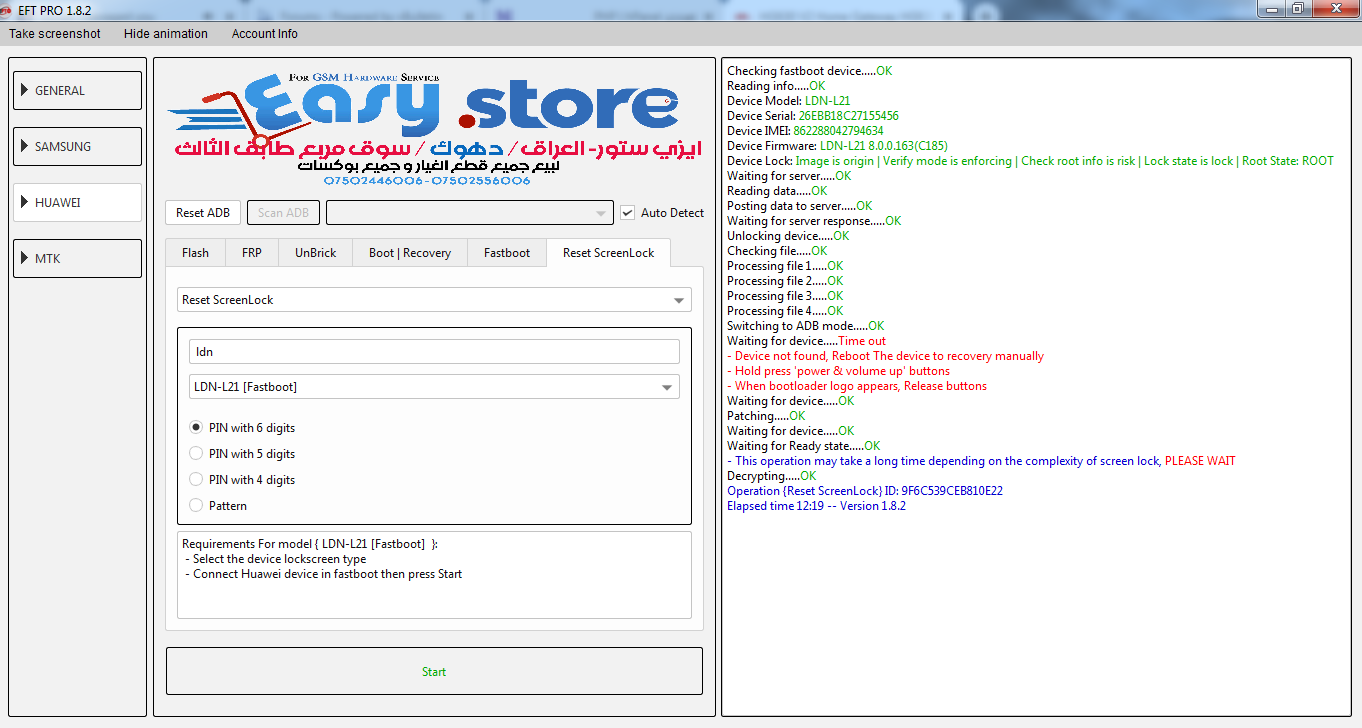Click the 'Processing file 1.....OK' log line
This screenshot has height=728, width=1362.
(785, 266)
